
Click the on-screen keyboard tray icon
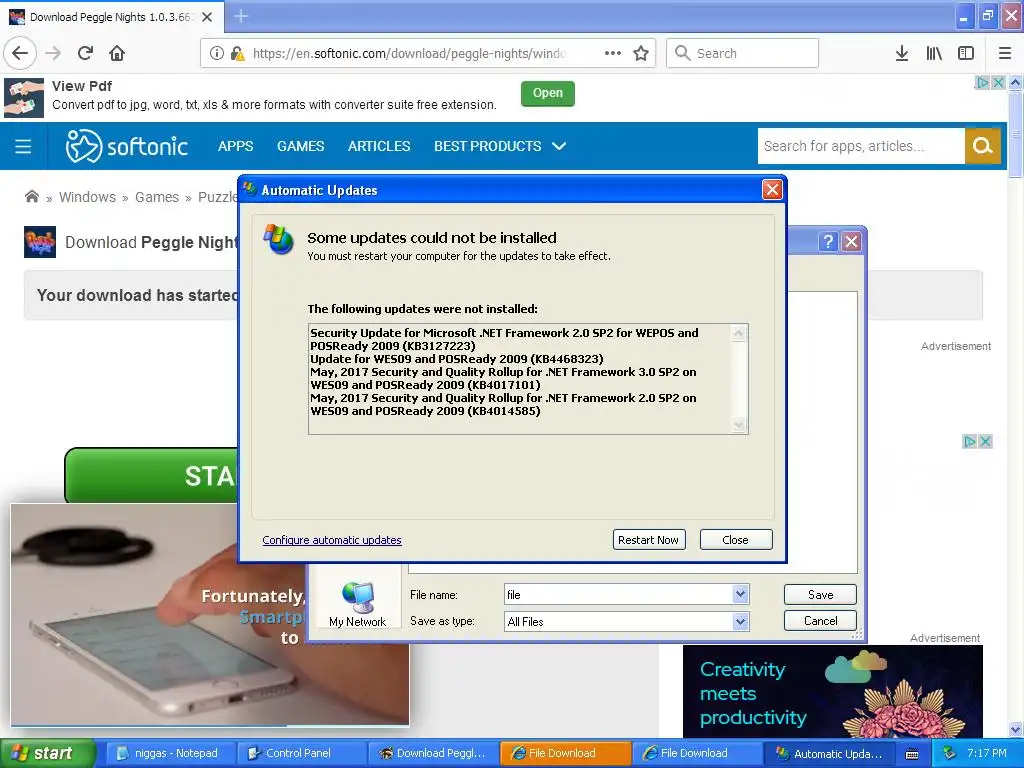[912, 754]
